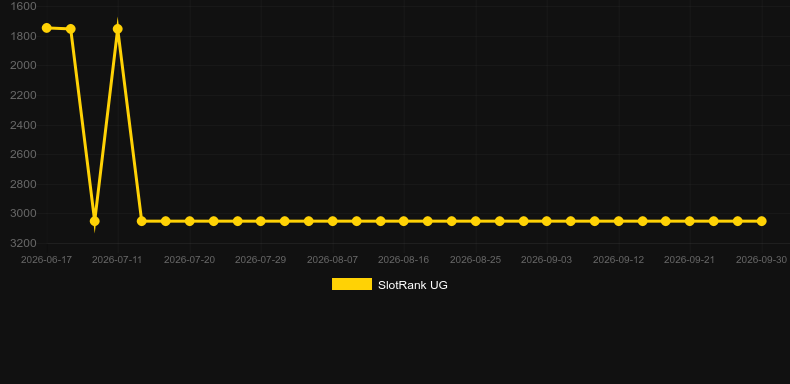Click the 2026-08-25 x-axis date label
The height and width of the screenshot is (384, 790).
click(x=476, y=260)
